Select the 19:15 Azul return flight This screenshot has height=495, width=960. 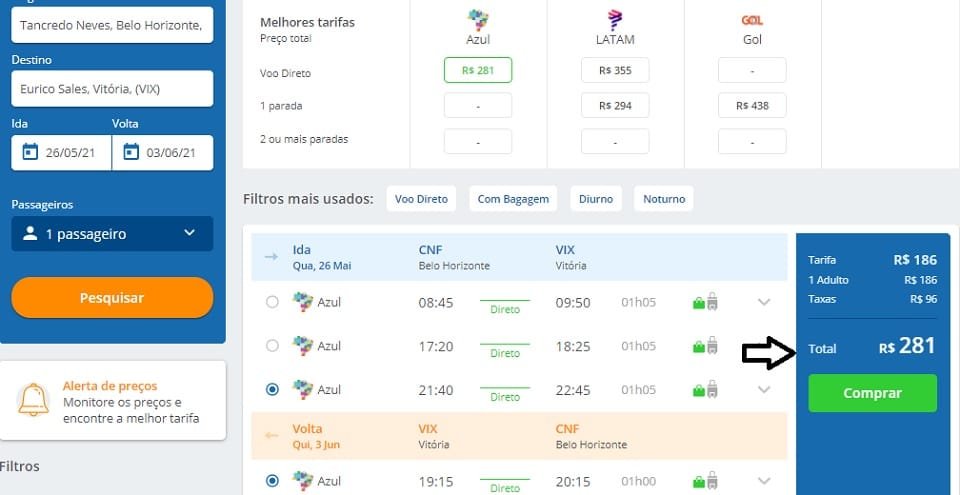pyautogui.click(x=272, y=480)
